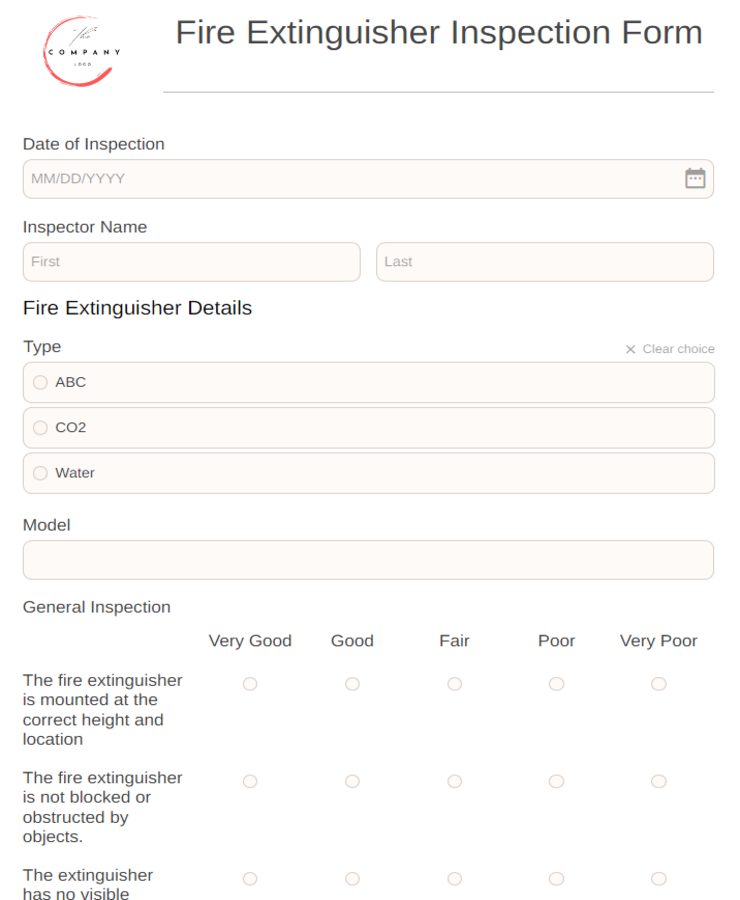Mark not-blocked question as Good

(x=352, y=781)
